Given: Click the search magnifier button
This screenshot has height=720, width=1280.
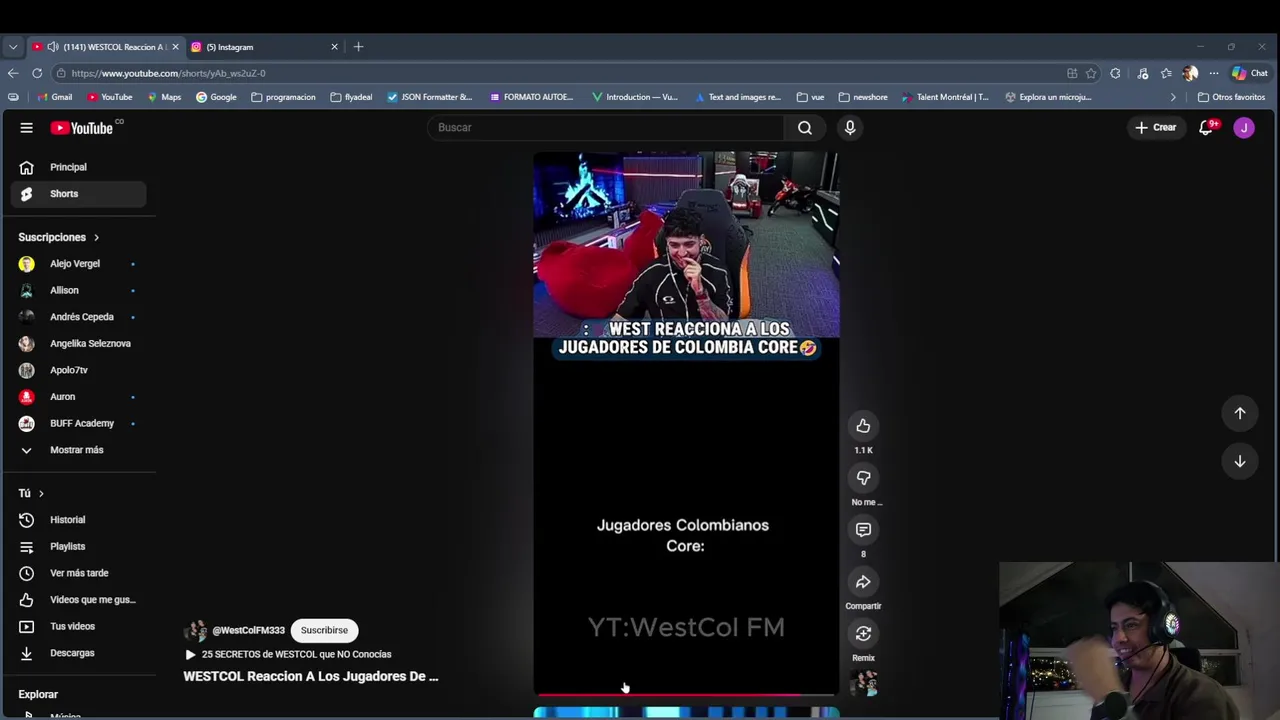Looking at the screenshot, I should pyautogui.click(x=805, y=128).
